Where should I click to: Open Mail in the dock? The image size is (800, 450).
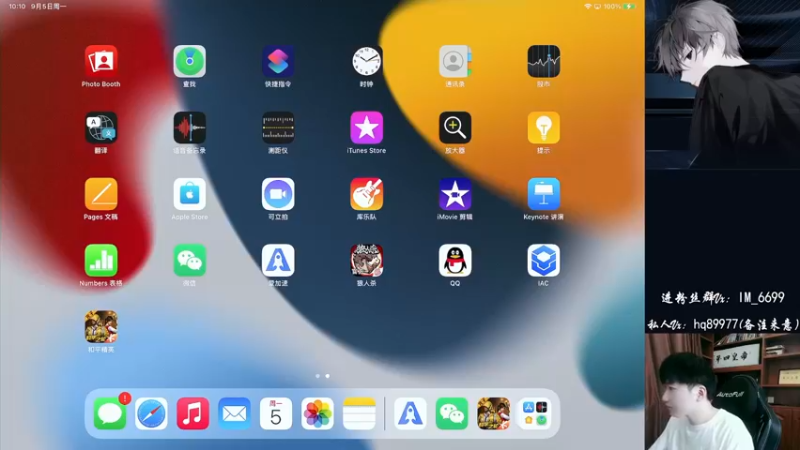pyautogui.click(x=235, y=413)
